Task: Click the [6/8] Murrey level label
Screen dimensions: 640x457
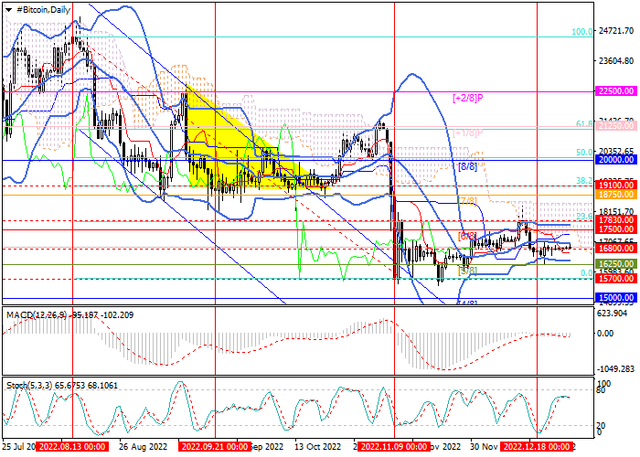Action: [467, 236]
